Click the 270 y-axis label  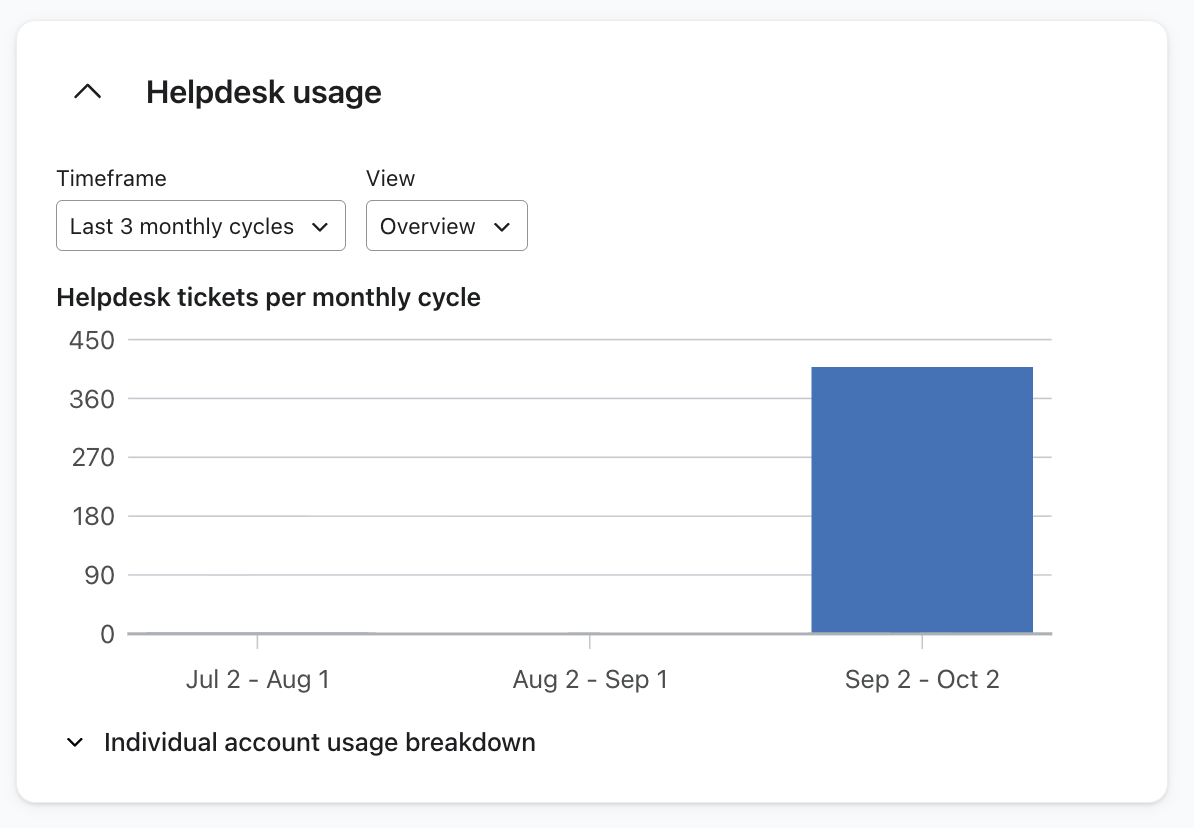pyautogui.click(x=92, y=458)
